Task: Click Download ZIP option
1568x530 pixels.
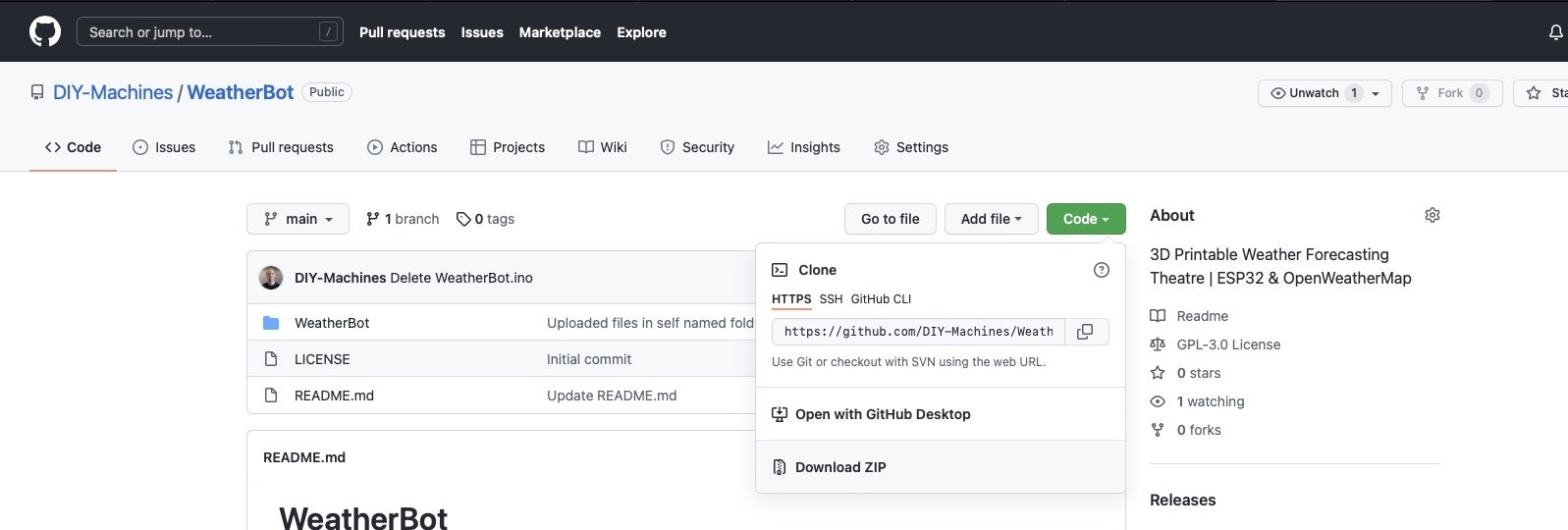Action: (x=840, y=467)
